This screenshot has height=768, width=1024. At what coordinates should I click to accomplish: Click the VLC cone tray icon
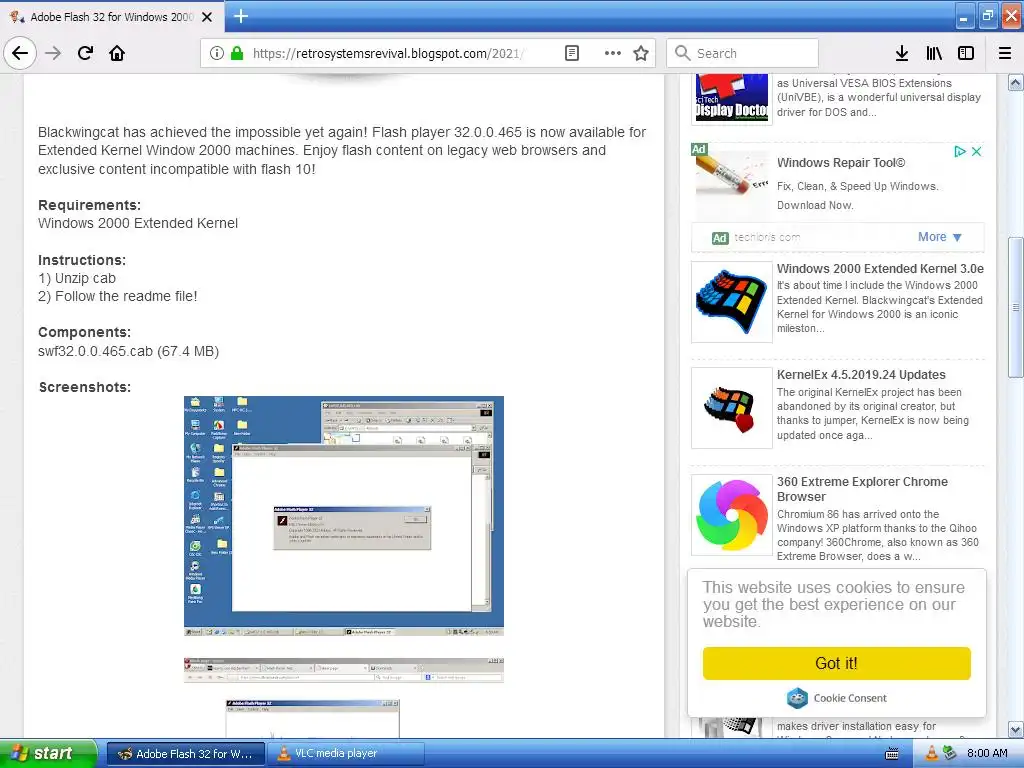(931, 754)
